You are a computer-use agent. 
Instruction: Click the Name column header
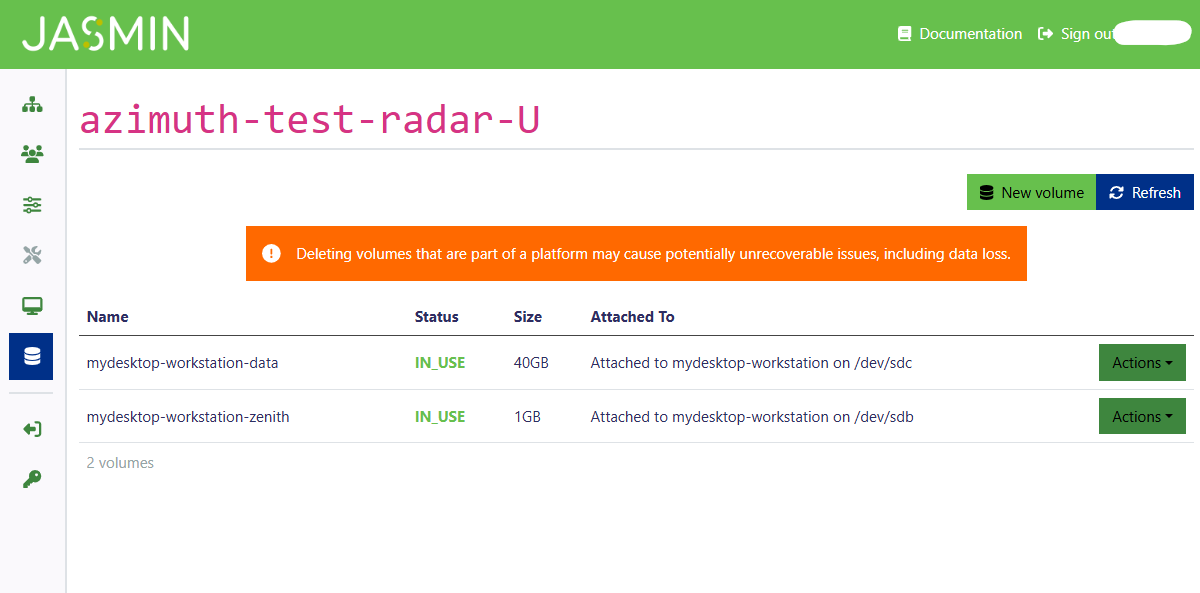click(108, 317)
